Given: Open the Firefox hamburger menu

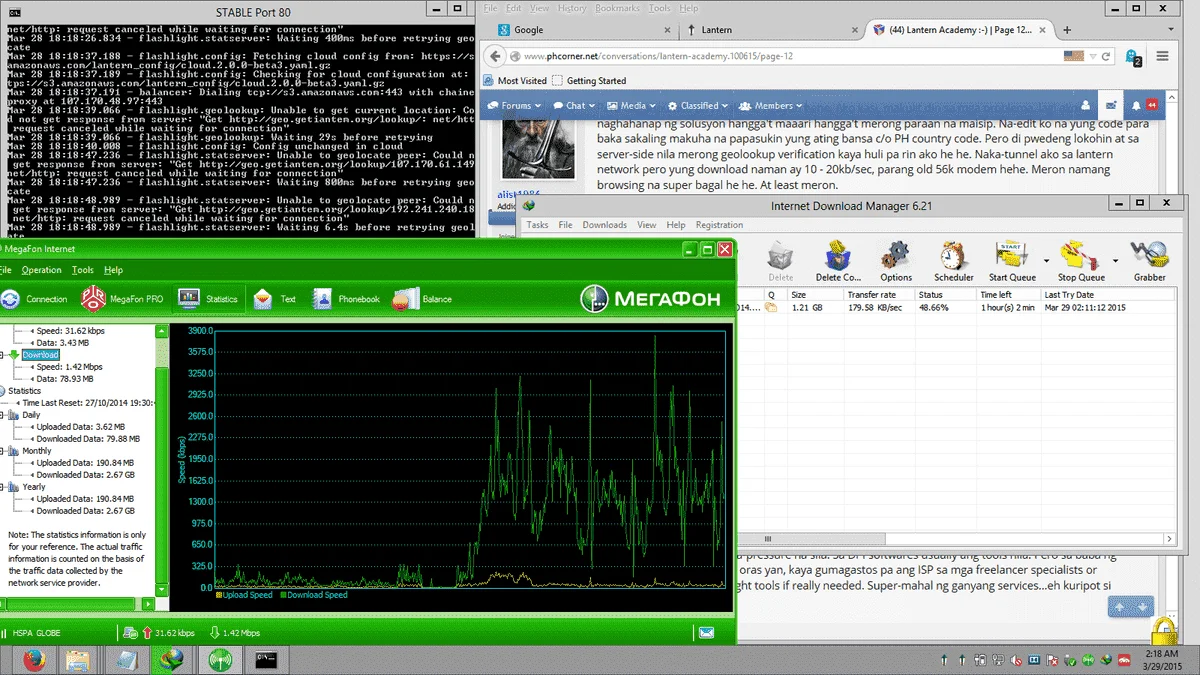Looking at the screenshot, I should (x=1164, y=56).
